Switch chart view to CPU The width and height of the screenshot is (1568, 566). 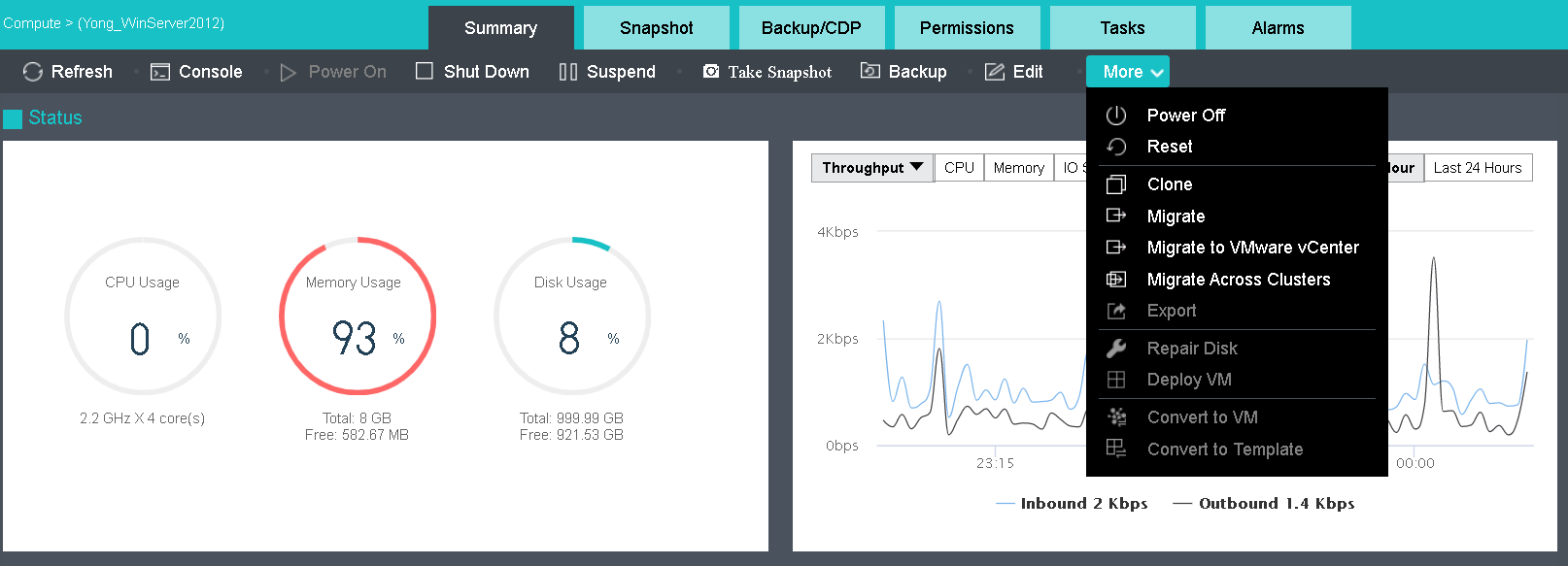[959, 168]
